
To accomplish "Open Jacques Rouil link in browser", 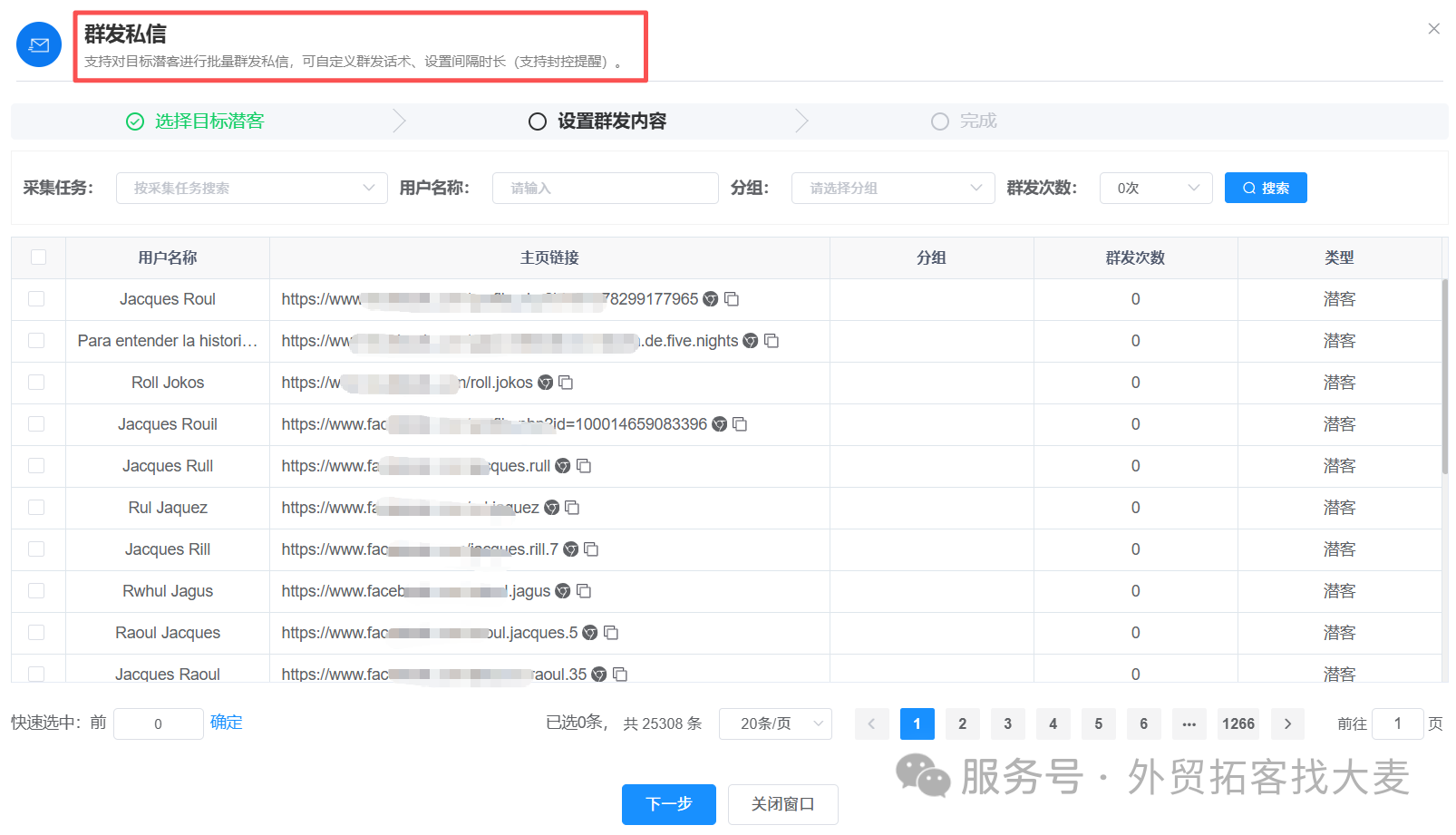I will [x=720, y=424].
